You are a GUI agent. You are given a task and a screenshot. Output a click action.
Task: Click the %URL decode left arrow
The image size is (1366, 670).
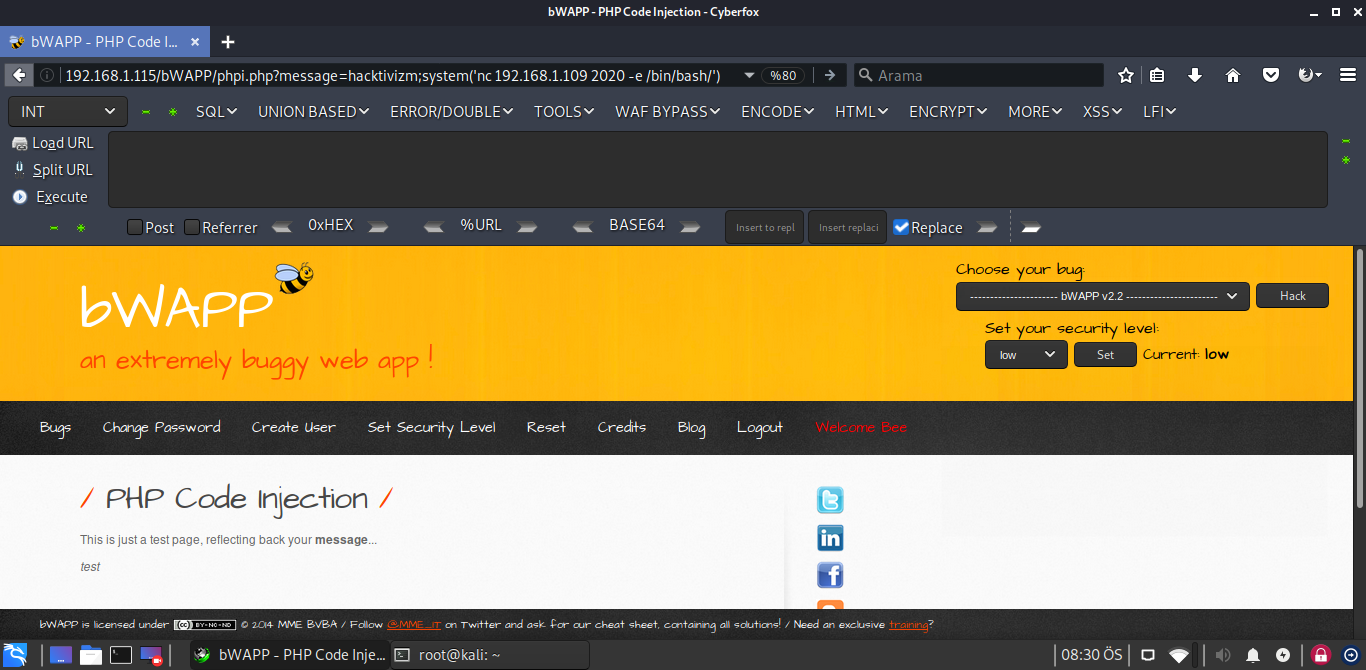(x=433, y=227)
